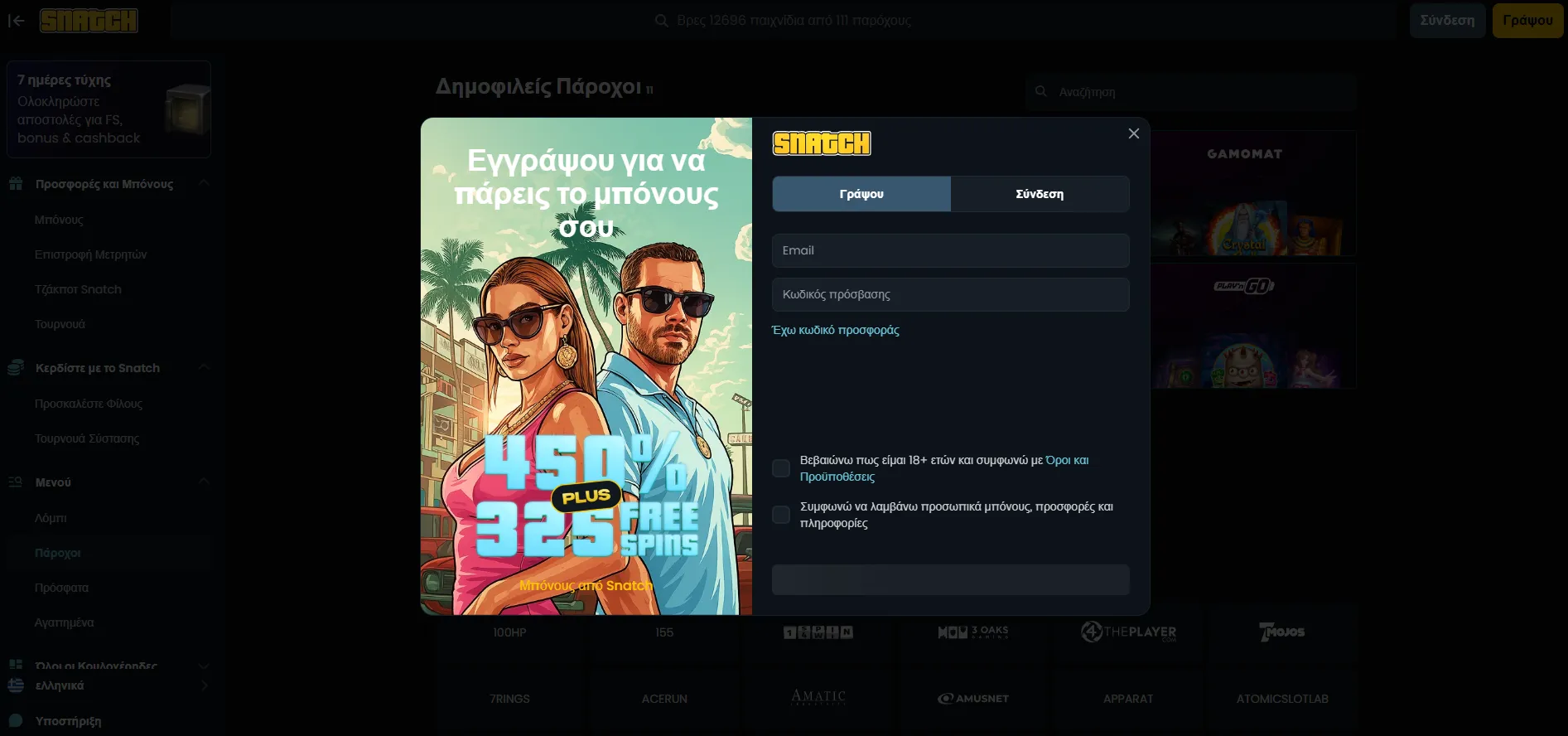Collapse the sidebar with the arrow icon
This screenshot has height=736, width=1568.
pos(16,21)
